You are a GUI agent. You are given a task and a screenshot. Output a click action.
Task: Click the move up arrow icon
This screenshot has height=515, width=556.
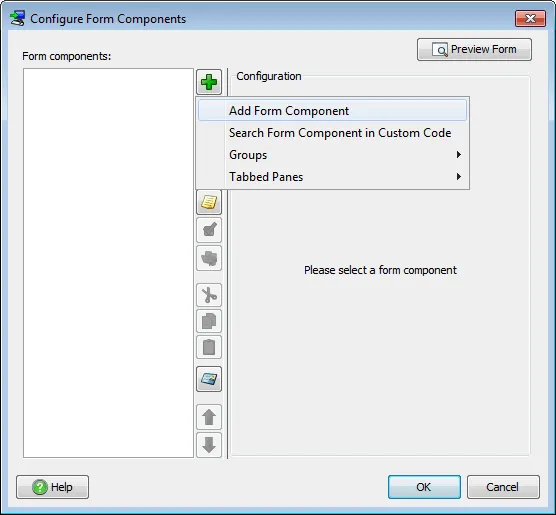point(209,417)
